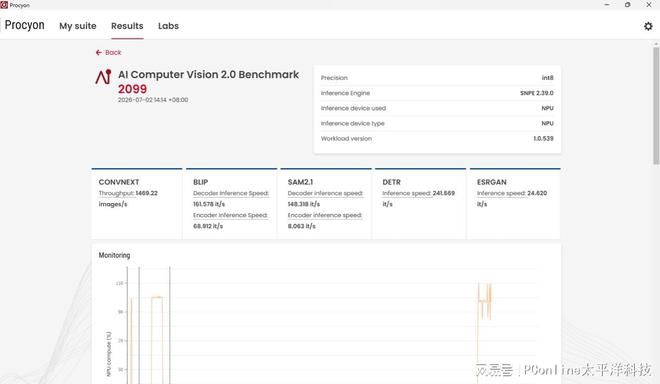The image size is (660, 384).
Task: Click the vertical scrollbar thumb
Action: coord(656,105)
